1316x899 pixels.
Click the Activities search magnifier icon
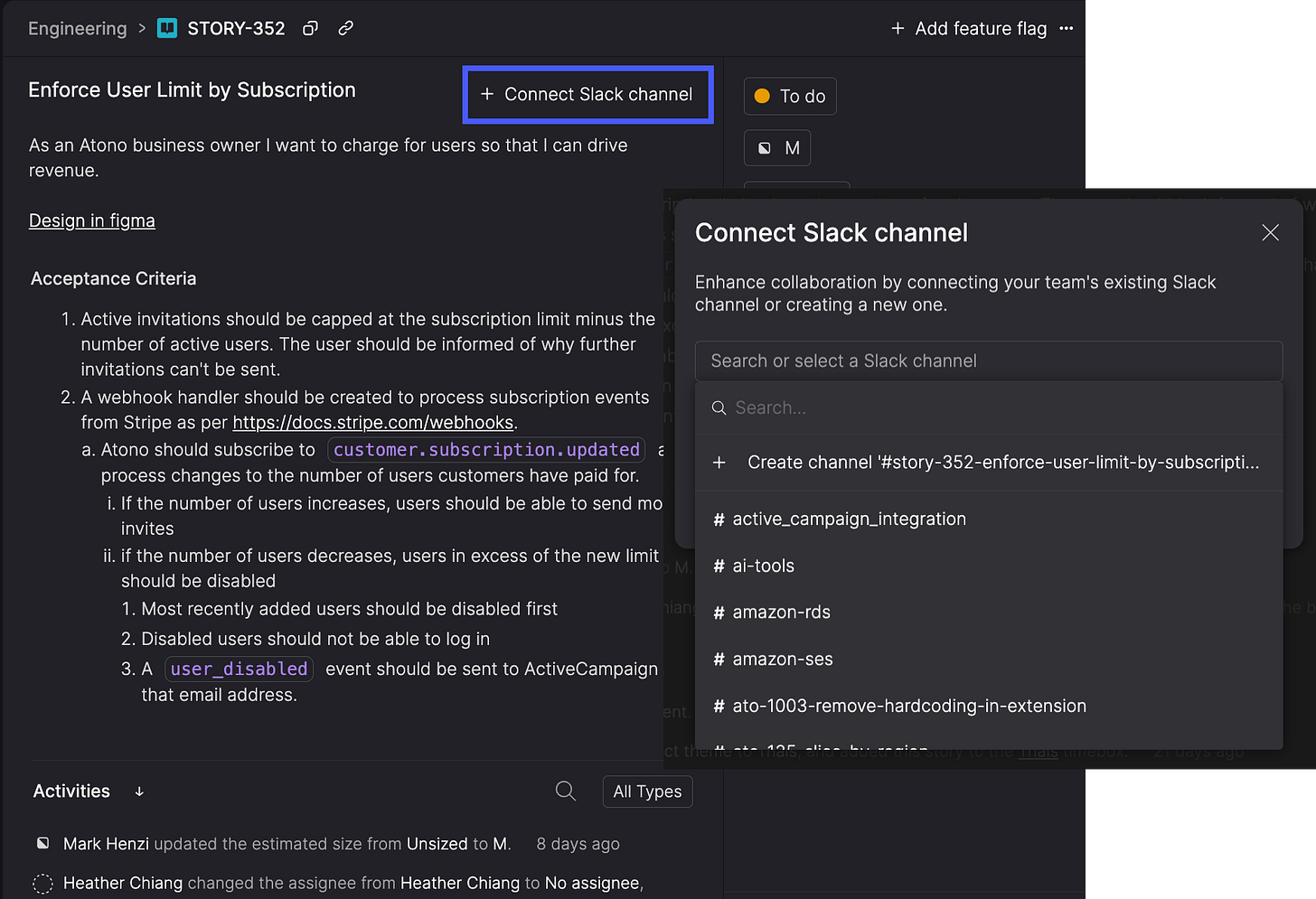566,791
